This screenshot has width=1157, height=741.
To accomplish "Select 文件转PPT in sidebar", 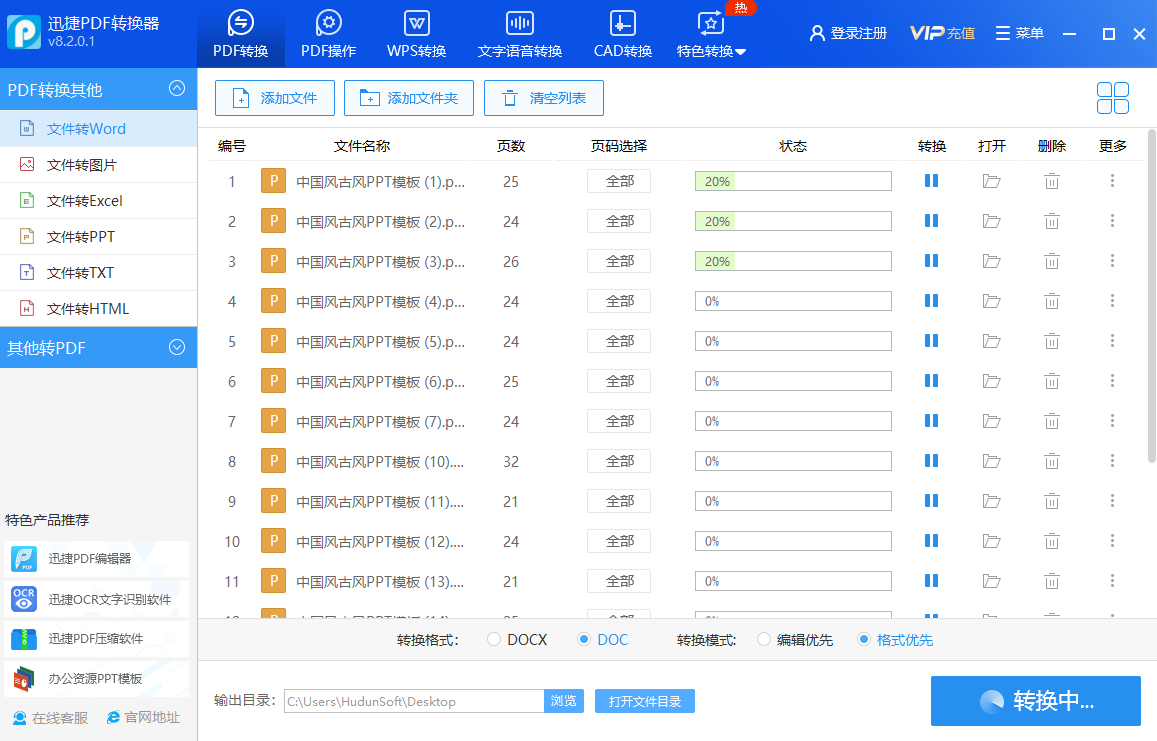I will 99,237.
